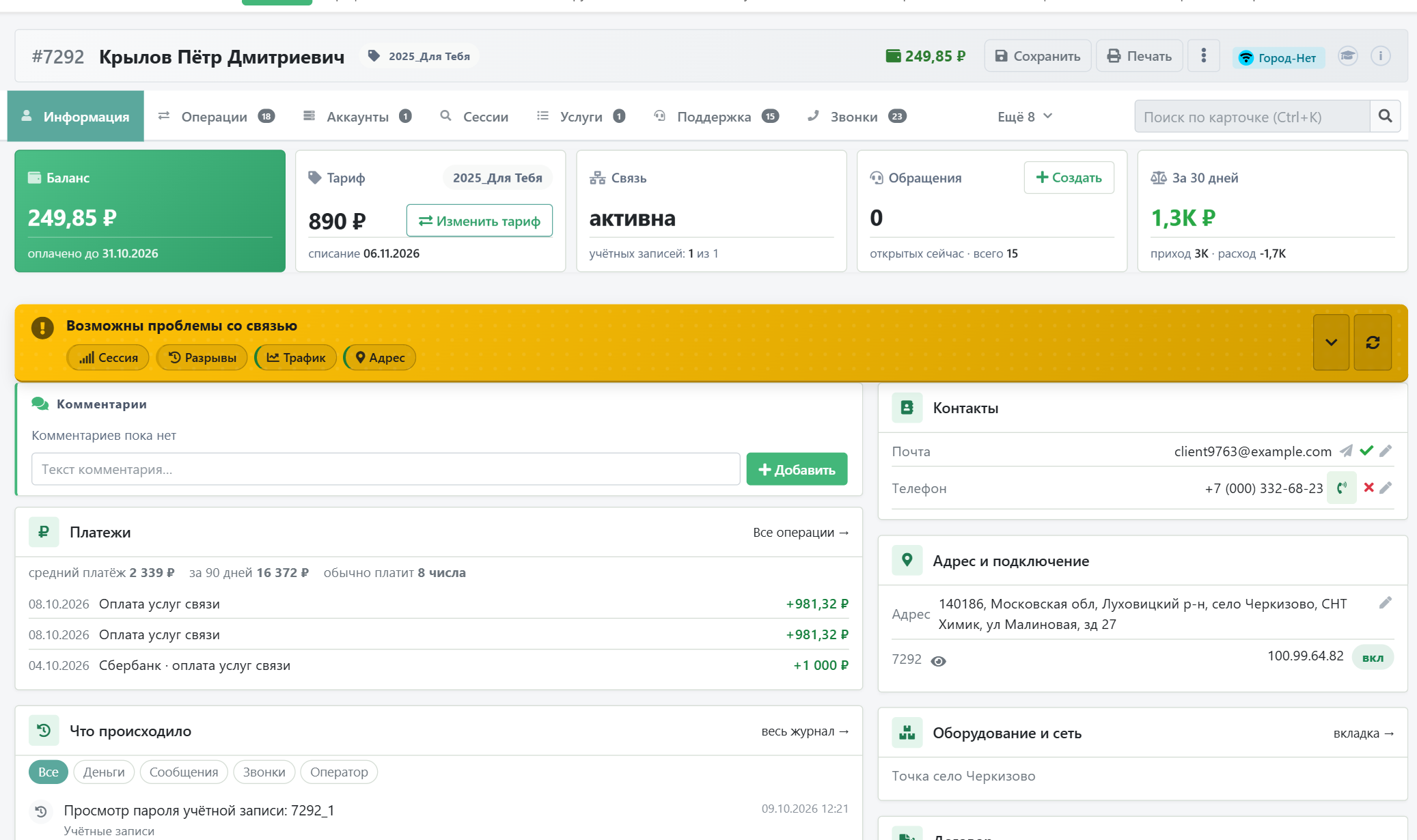Call the phone number with handset icon
The image size is (1417, 840).
(x=1342, y=488)
